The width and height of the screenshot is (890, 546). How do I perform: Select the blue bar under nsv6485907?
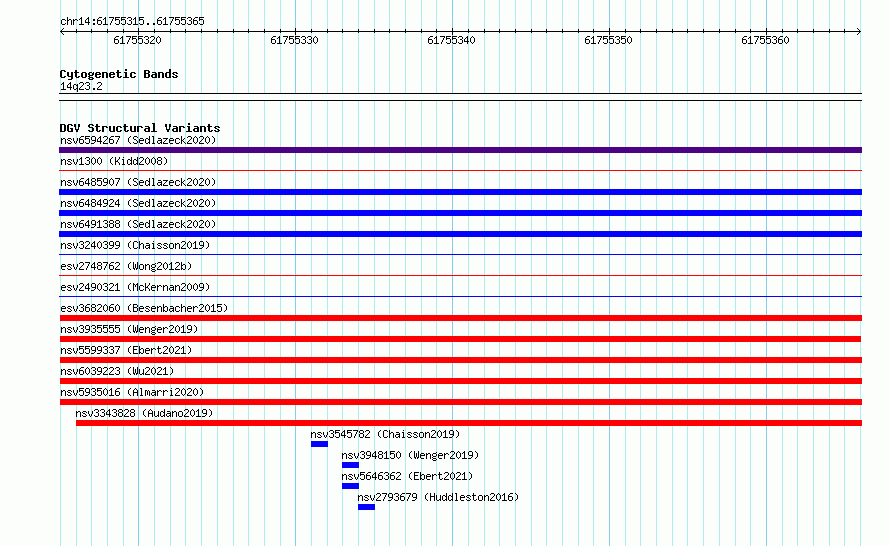[460, 192]
